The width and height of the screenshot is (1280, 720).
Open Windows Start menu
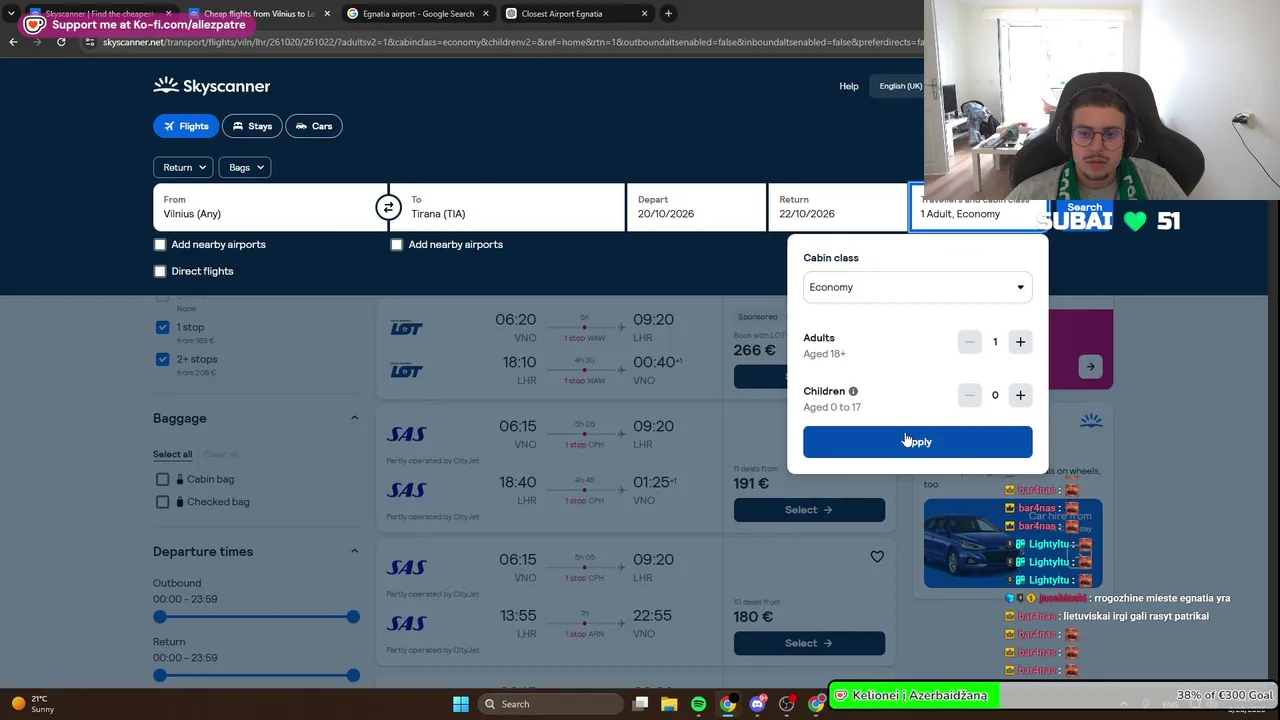click(461, 704)
